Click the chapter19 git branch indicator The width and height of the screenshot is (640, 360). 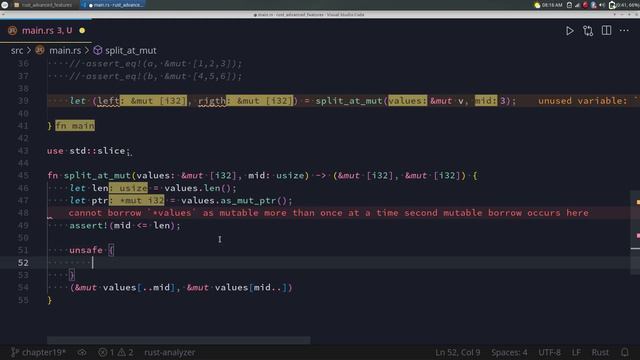tap(39, 352)
